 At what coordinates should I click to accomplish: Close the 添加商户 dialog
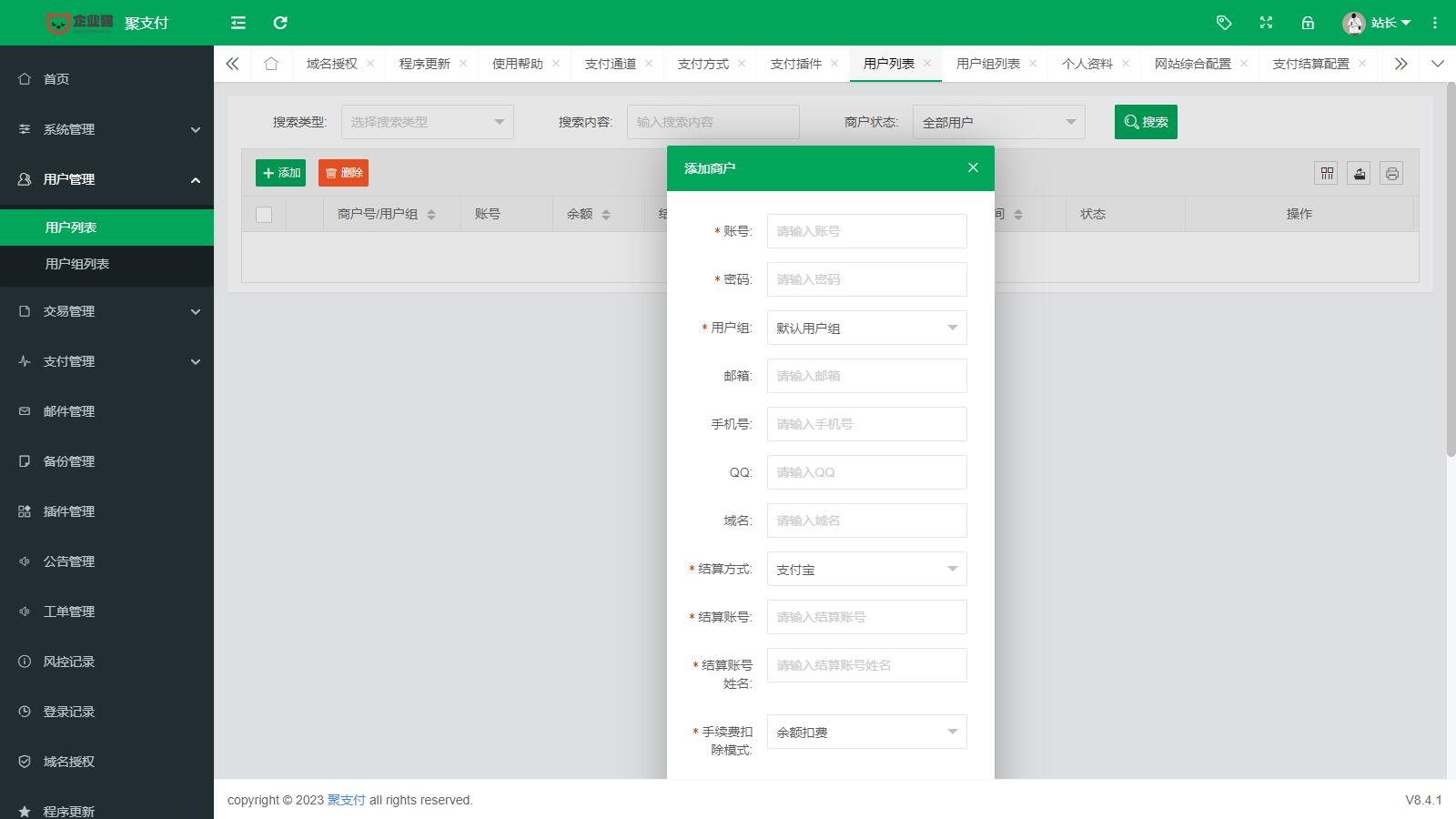point(973,167)
